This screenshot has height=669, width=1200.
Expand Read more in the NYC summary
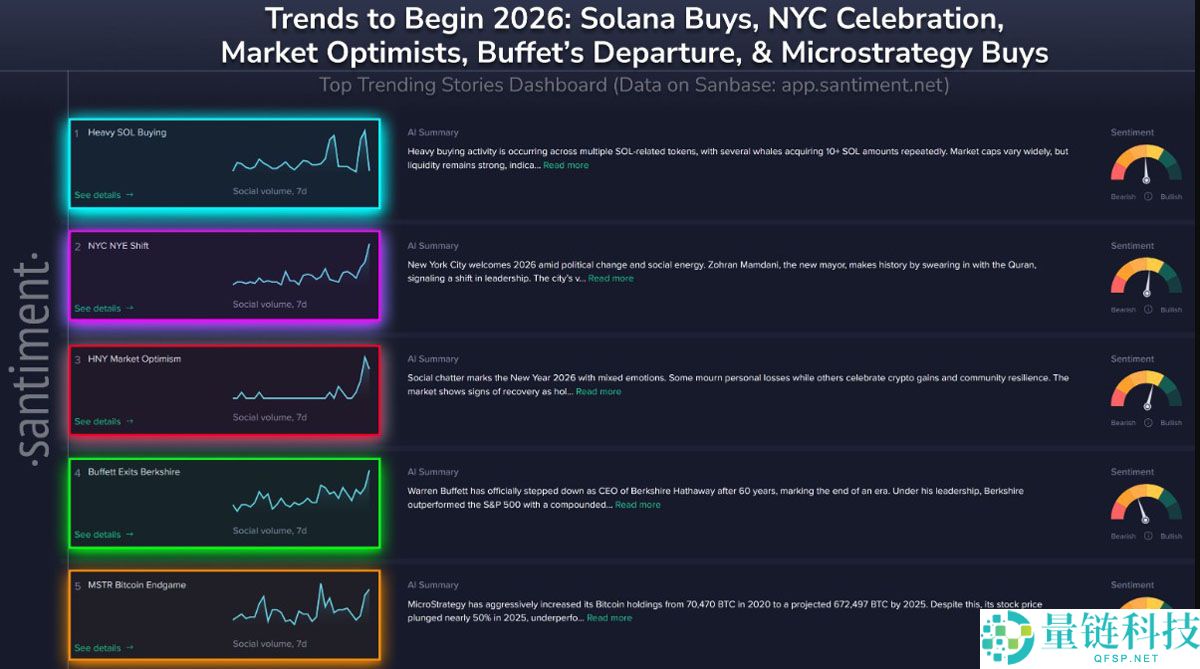(x=610, y=278)
